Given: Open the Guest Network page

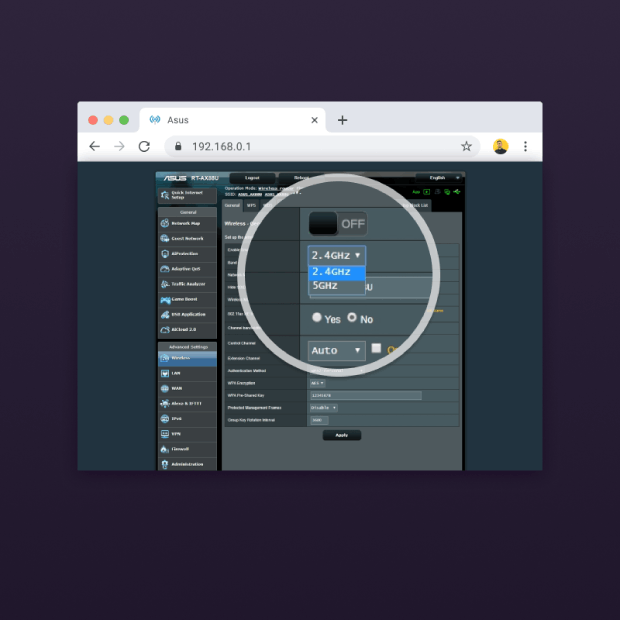Looking at the screenshot, I should [x=187, y=238].
